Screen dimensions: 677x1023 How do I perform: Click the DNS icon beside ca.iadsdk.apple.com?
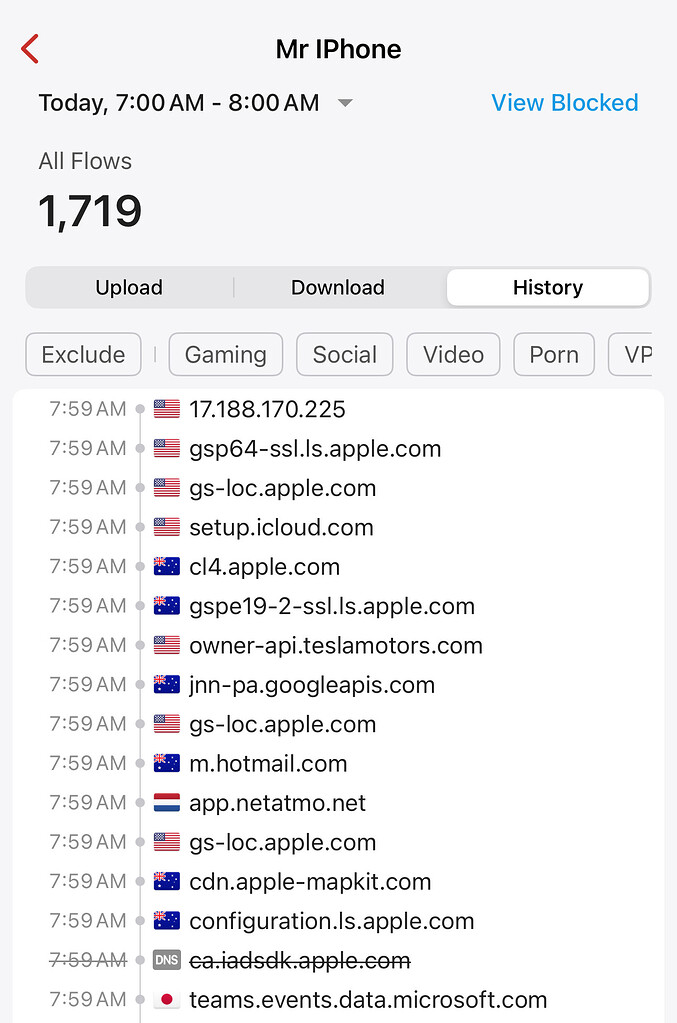coord(166,961)
